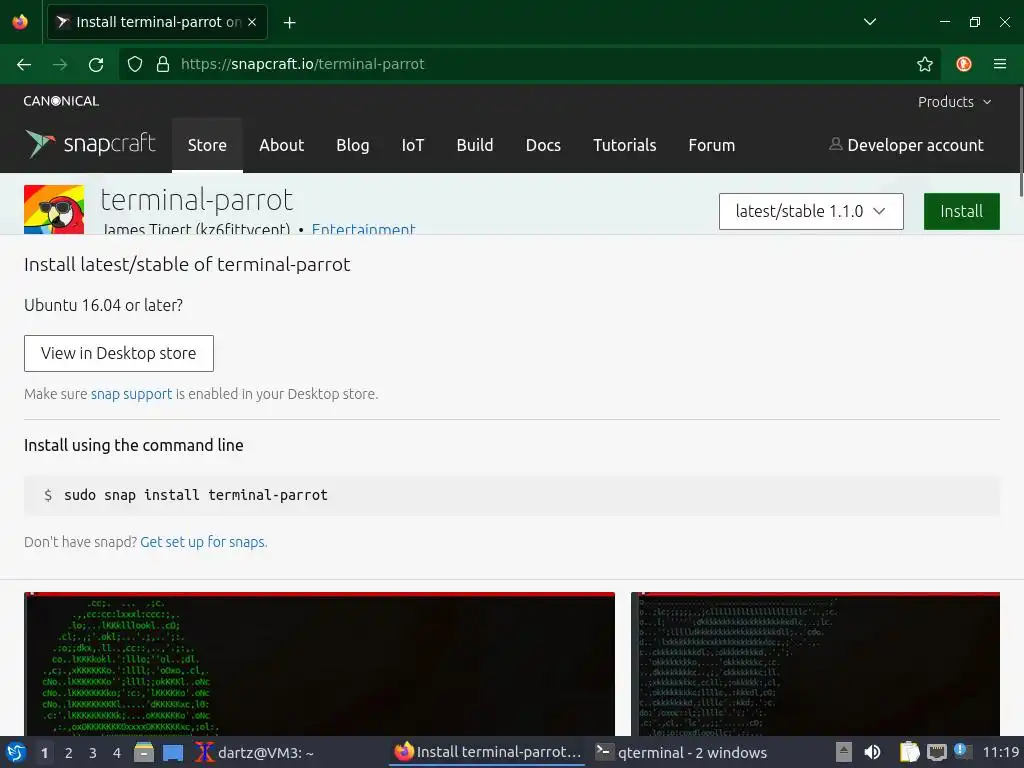
Task: Open Get set up for snaps link
Action: (204, 542)
